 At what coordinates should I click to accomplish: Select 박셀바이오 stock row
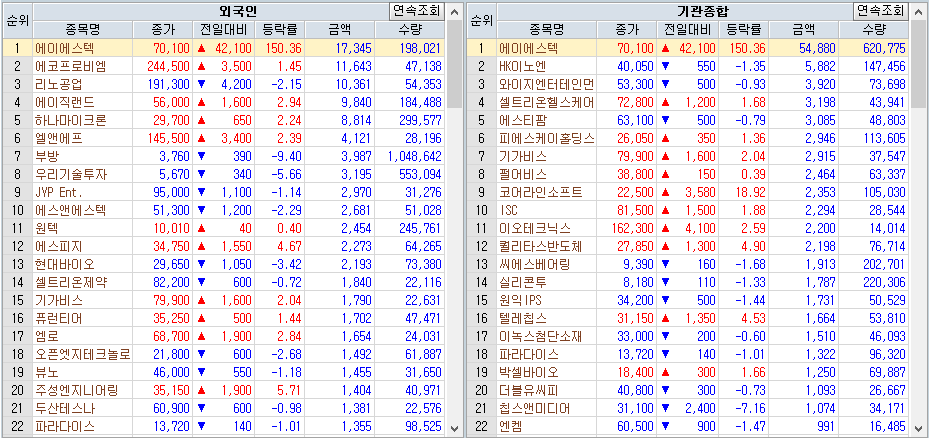(x=688, y=372)
